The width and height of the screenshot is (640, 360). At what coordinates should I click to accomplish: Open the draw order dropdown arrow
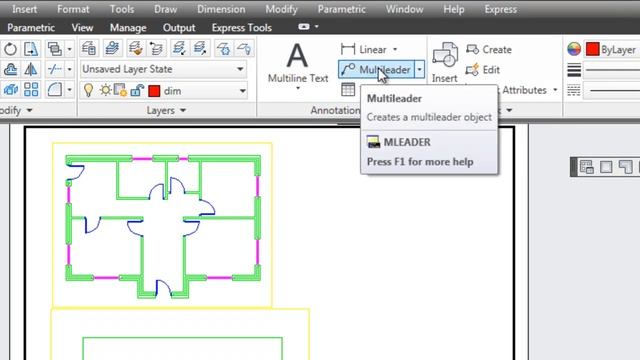(x=69, y=49)
